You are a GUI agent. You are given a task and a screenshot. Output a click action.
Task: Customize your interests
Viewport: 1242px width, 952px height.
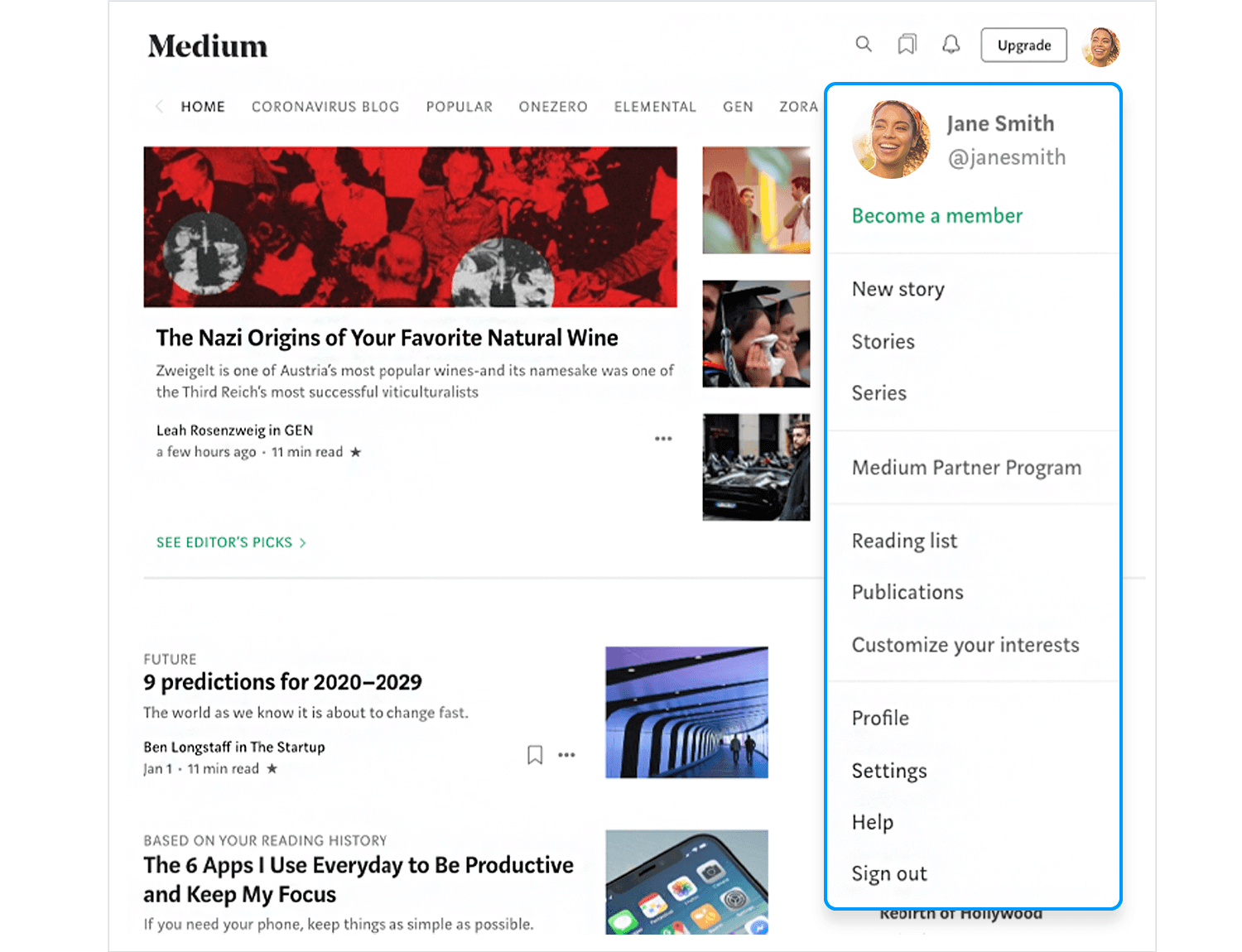(965, 645)
